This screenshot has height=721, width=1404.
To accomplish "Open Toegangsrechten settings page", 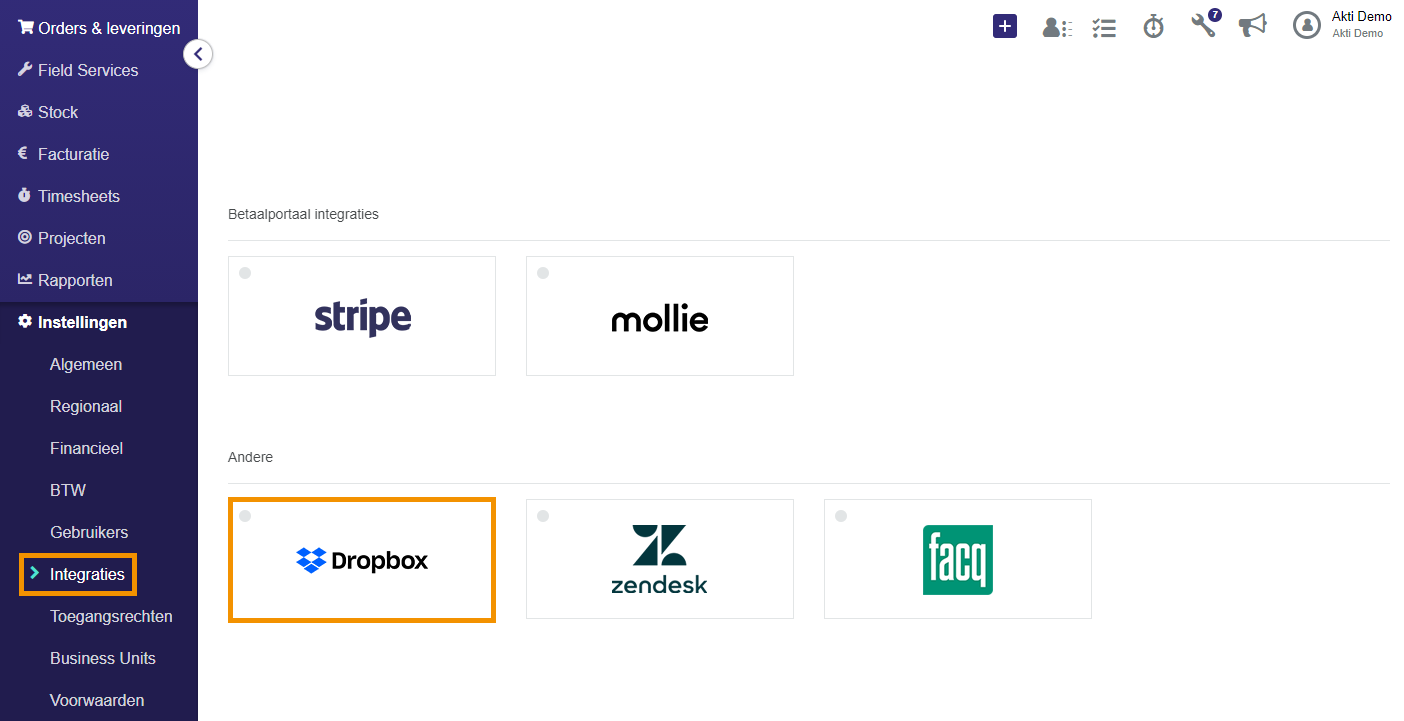I will click(111, 616).
